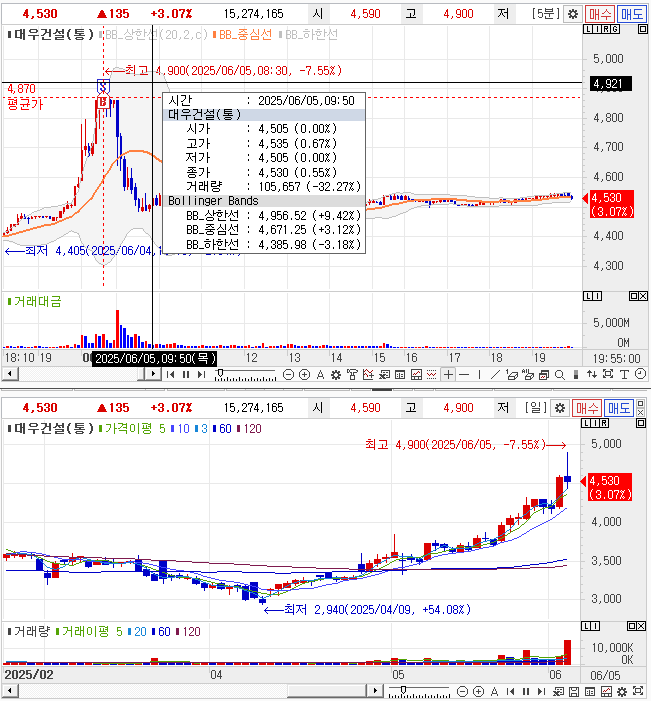Close the 거래대금 indicator panel

643,296
